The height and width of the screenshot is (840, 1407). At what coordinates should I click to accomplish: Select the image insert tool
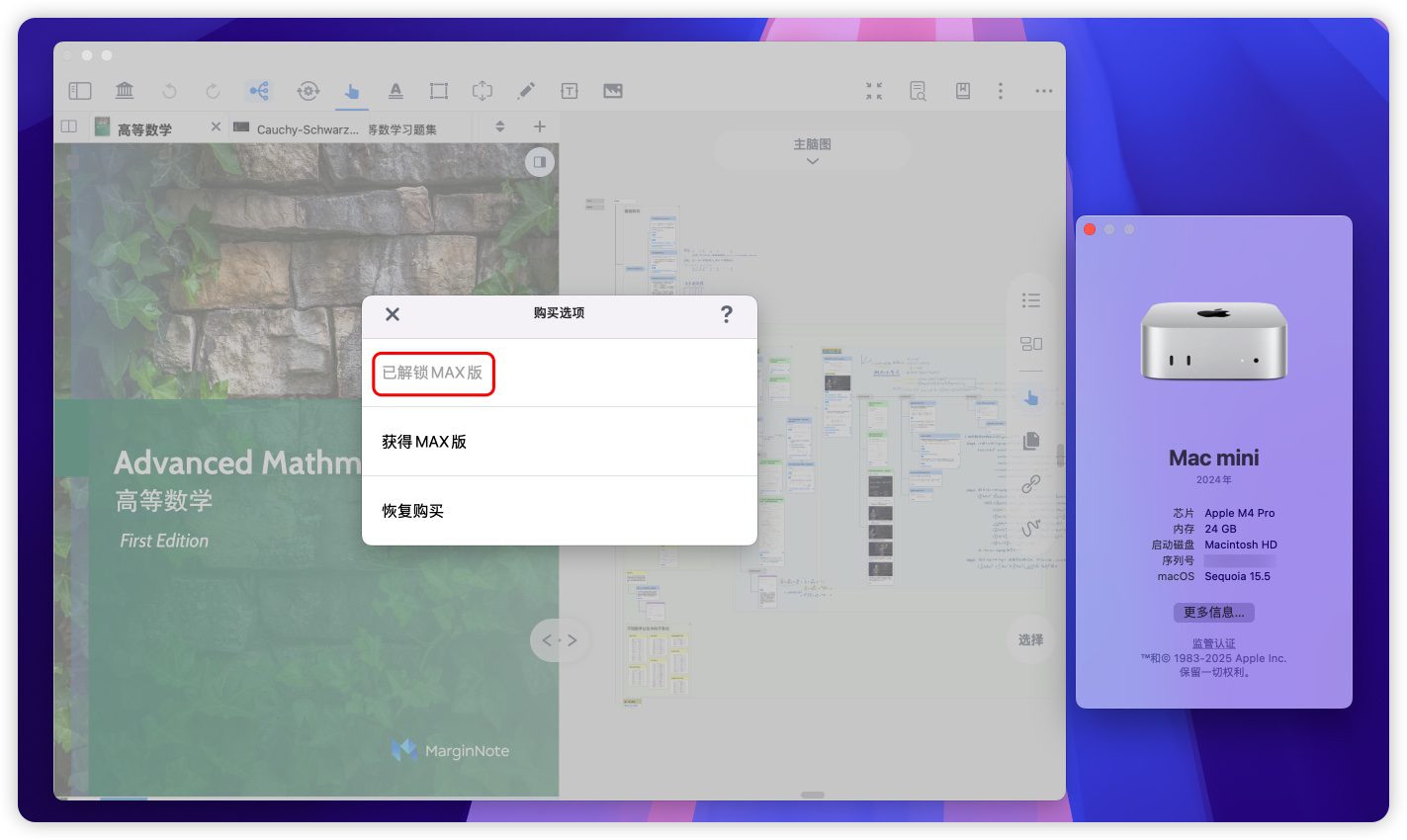(613, 91)
